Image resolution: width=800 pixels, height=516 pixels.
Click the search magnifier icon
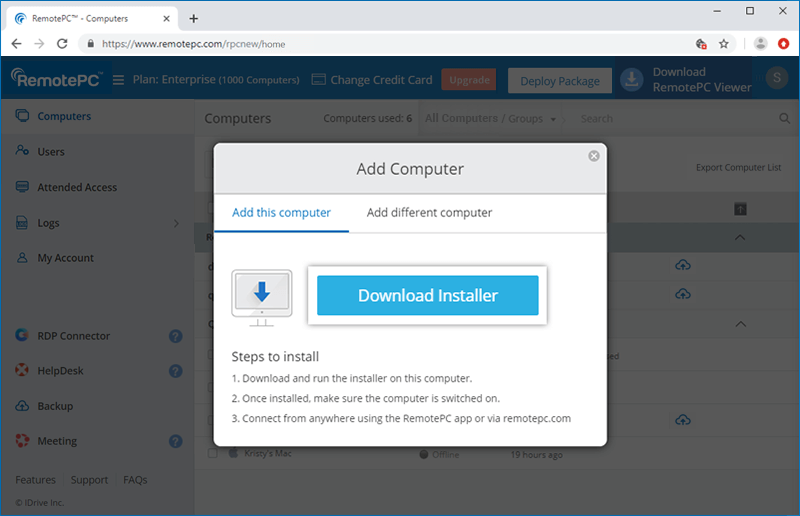(x=785, y=118)
